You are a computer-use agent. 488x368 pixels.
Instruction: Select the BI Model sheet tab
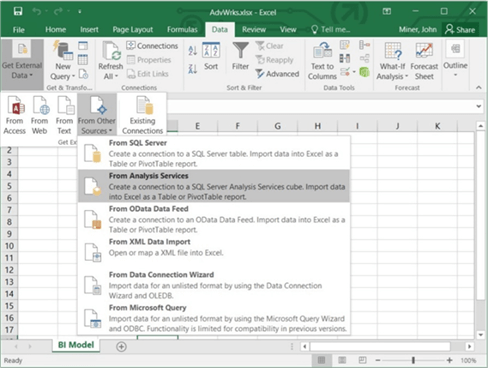tap(76, 345)
